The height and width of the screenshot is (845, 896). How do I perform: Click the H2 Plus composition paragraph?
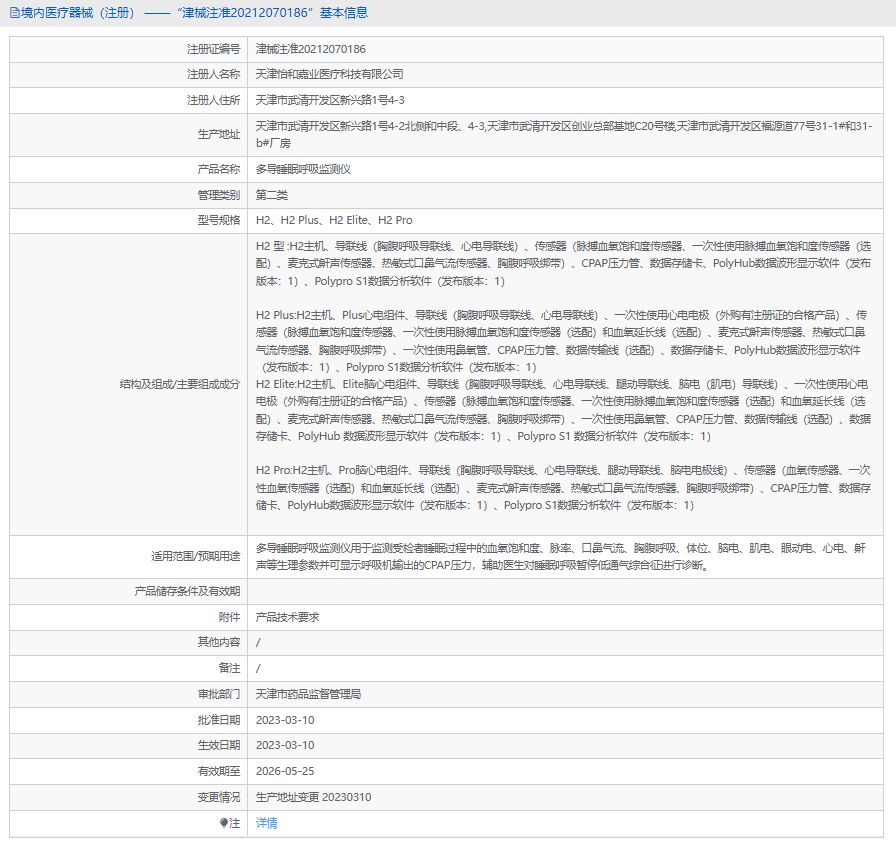tap(562, 341)
